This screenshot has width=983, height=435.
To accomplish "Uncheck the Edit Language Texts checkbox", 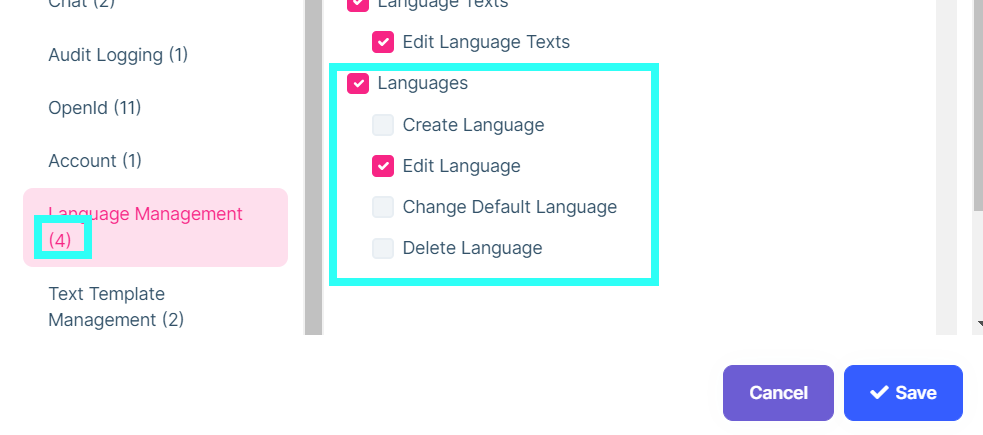I will [x=383, y=42].
